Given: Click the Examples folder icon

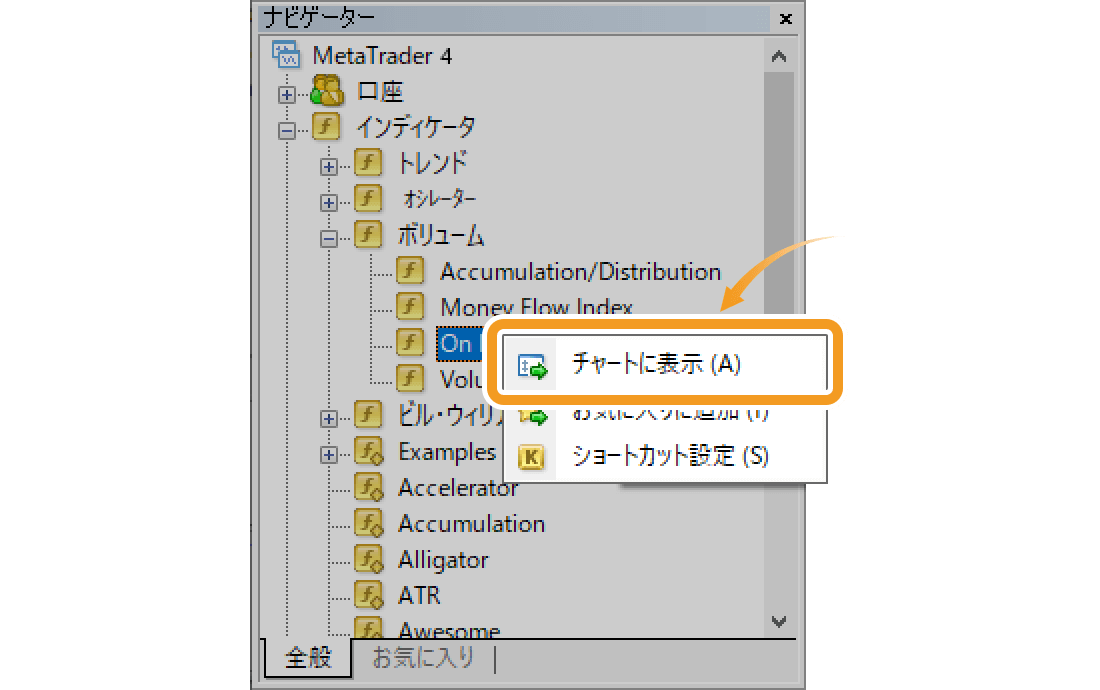Looking at the screenshot, I should (369, 452).
